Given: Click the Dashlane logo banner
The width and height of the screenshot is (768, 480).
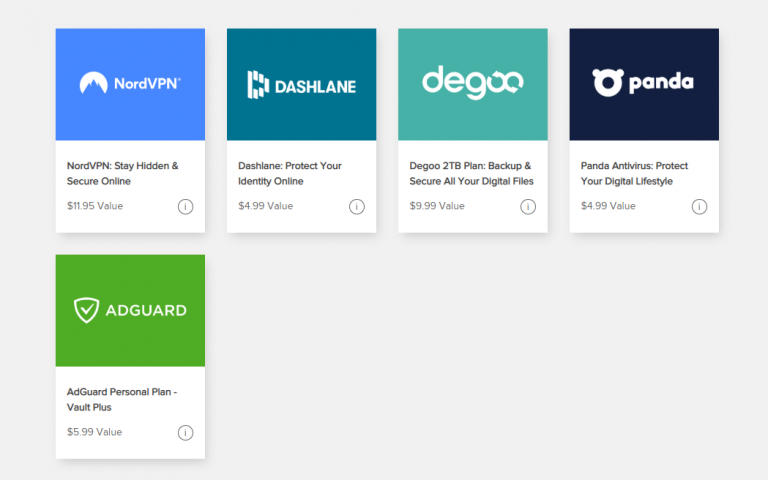Looking at the screenshot, I should coord(302,84).
